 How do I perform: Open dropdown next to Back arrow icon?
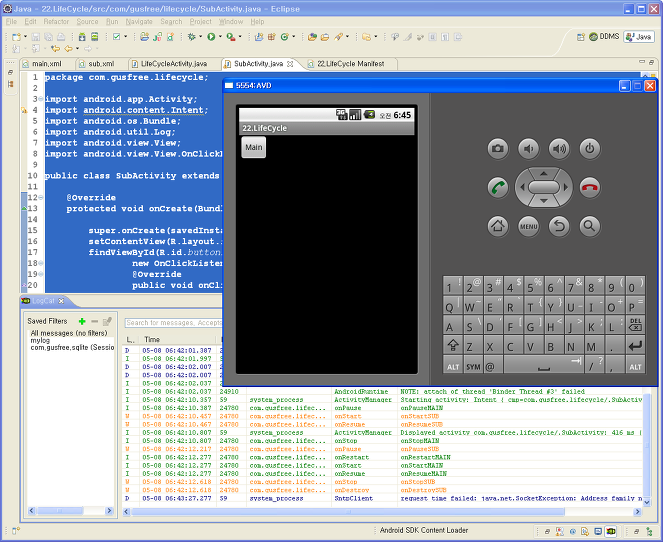pos(77,49)
